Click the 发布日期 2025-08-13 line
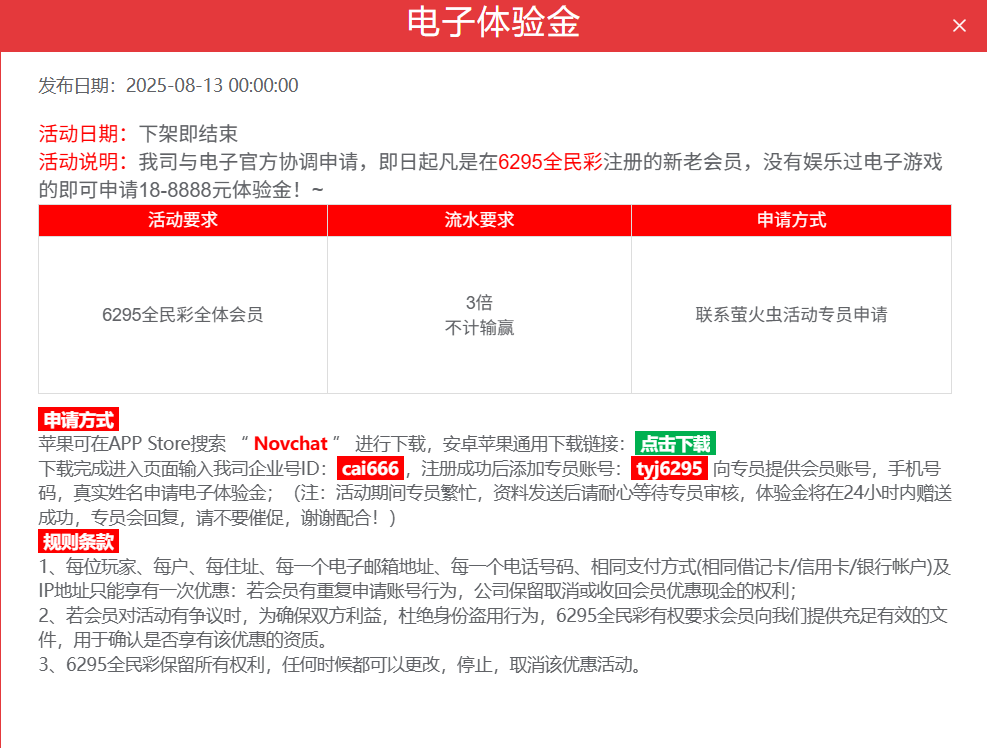Viewport: 987px width, 748px height. tap(168, 86)
